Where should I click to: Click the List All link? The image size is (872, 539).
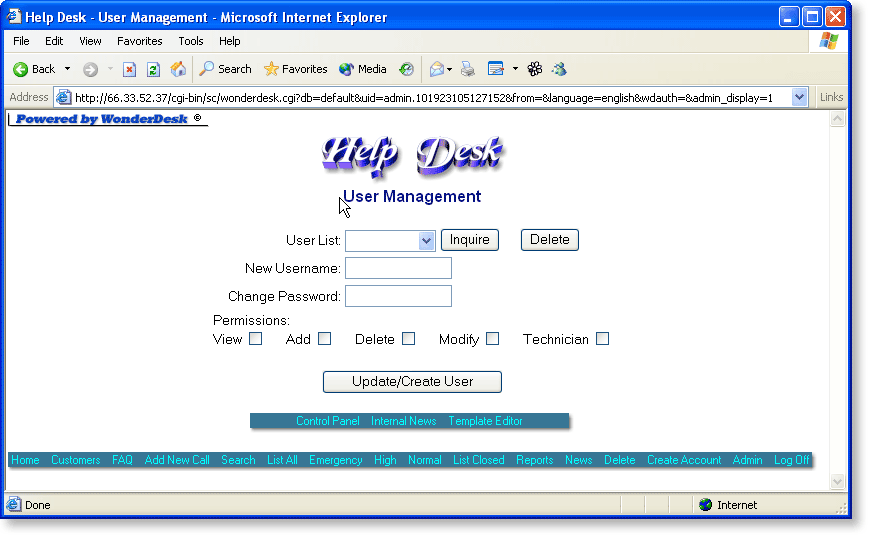[x=282, y=460]
